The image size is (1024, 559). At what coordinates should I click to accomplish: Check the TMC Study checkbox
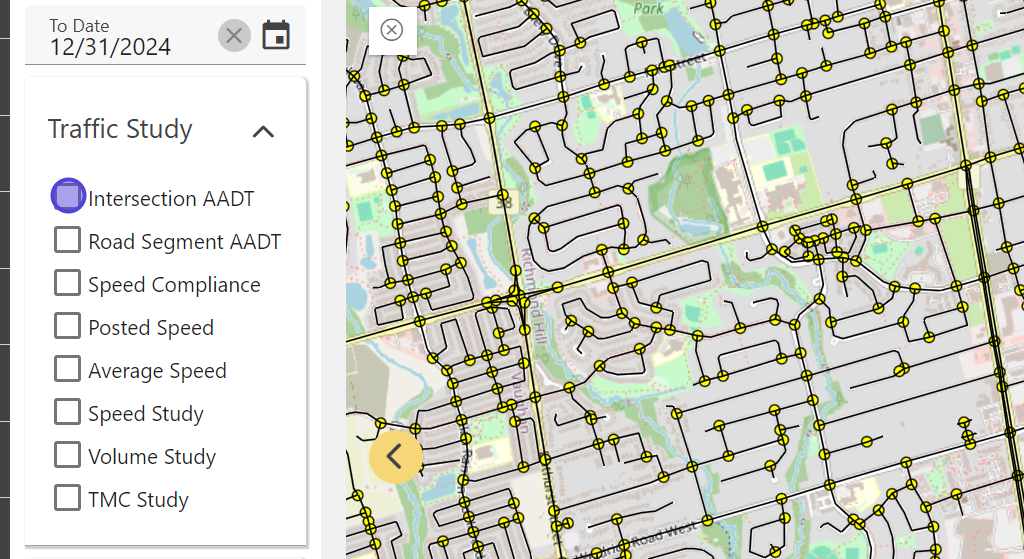point(68,498)
